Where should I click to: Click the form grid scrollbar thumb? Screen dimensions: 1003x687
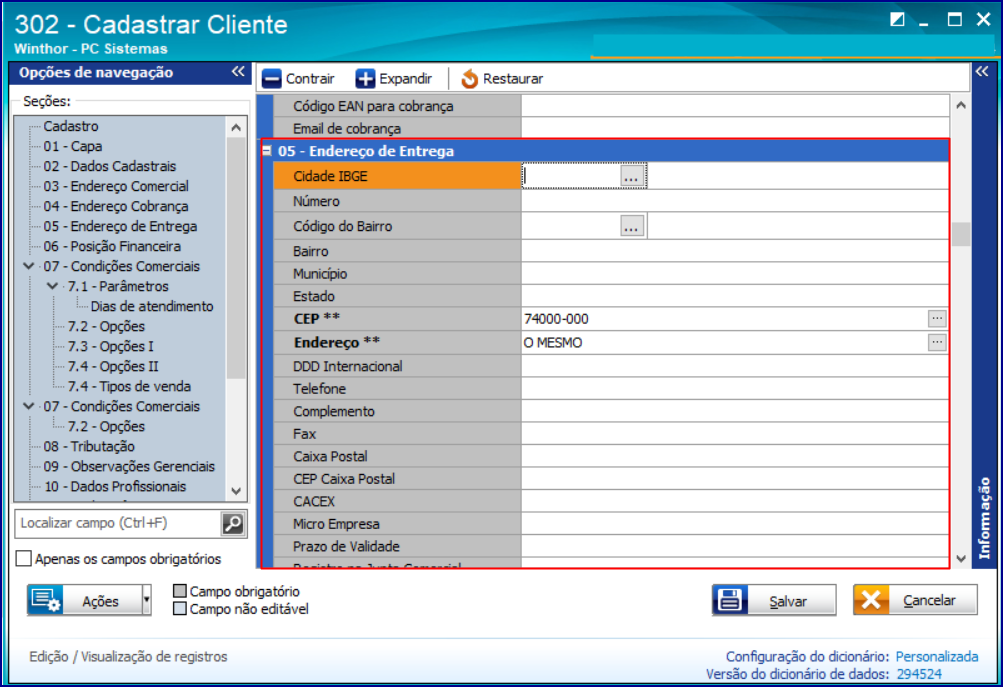pos(961,233)
